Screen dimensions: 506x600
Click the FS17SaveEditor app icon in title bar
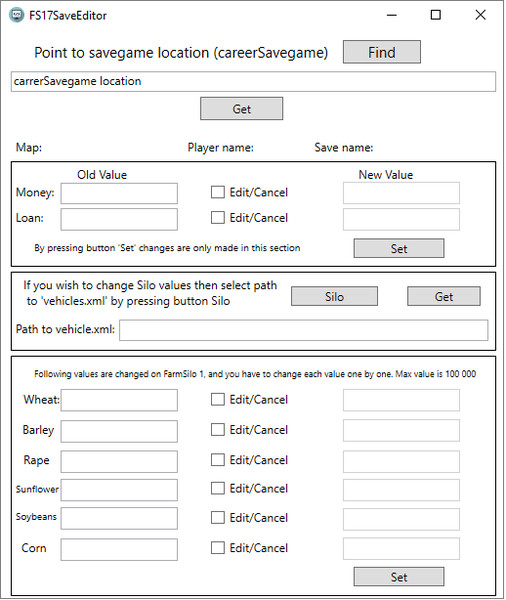click(x=16, y=15)
